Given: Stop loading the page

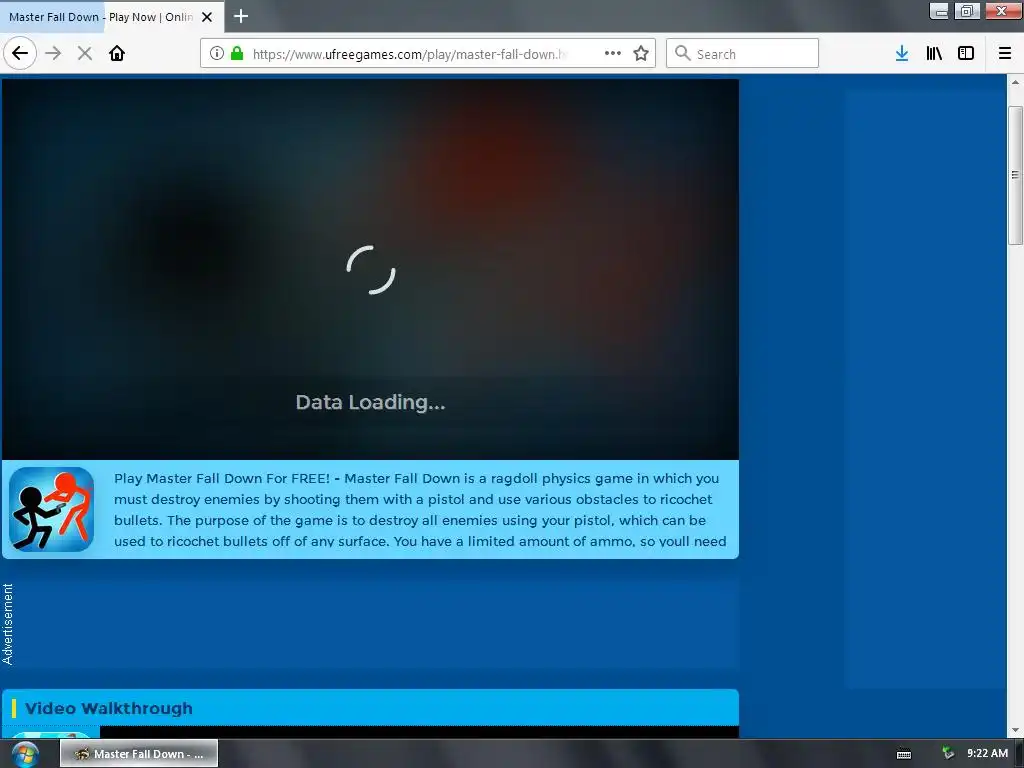Looking at the screenshot, I should (x=85, y=53).
